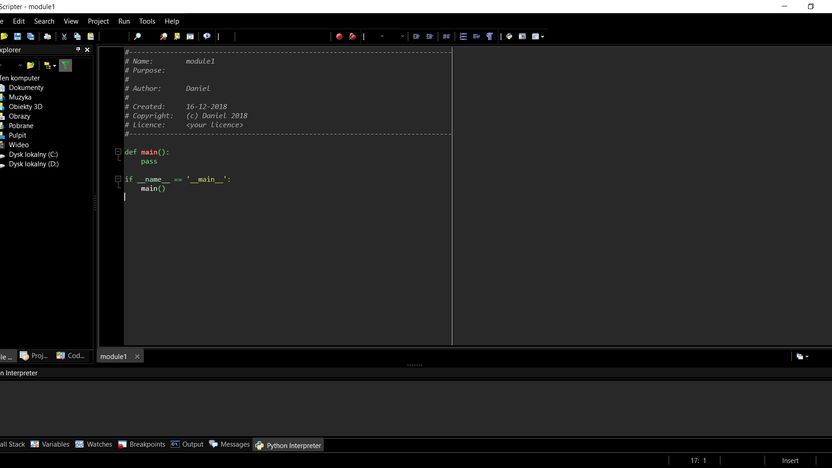Toggle the green filter icon in File Explorer

(65, 65)
